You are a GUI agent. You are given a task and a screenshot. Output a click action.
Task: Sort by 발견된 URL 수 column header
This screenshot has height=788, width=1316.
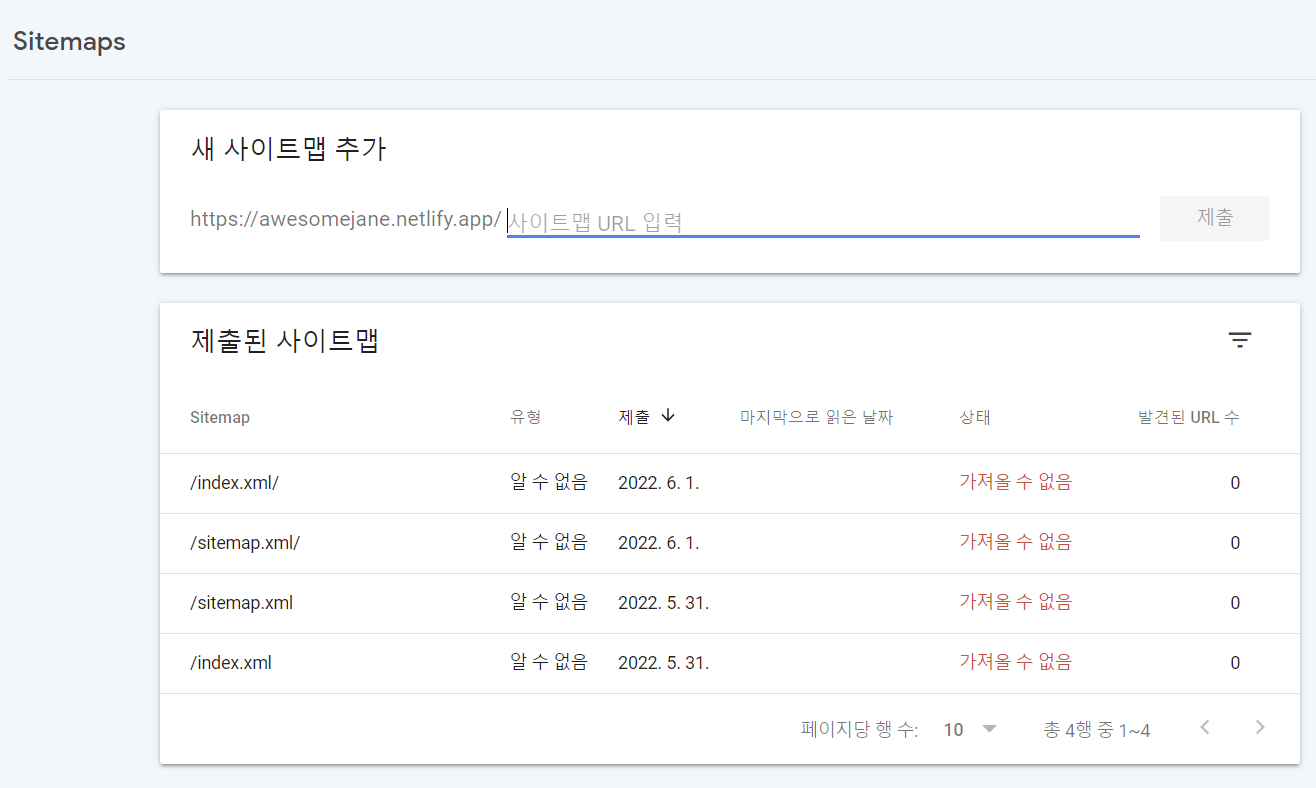point(1189,417)
